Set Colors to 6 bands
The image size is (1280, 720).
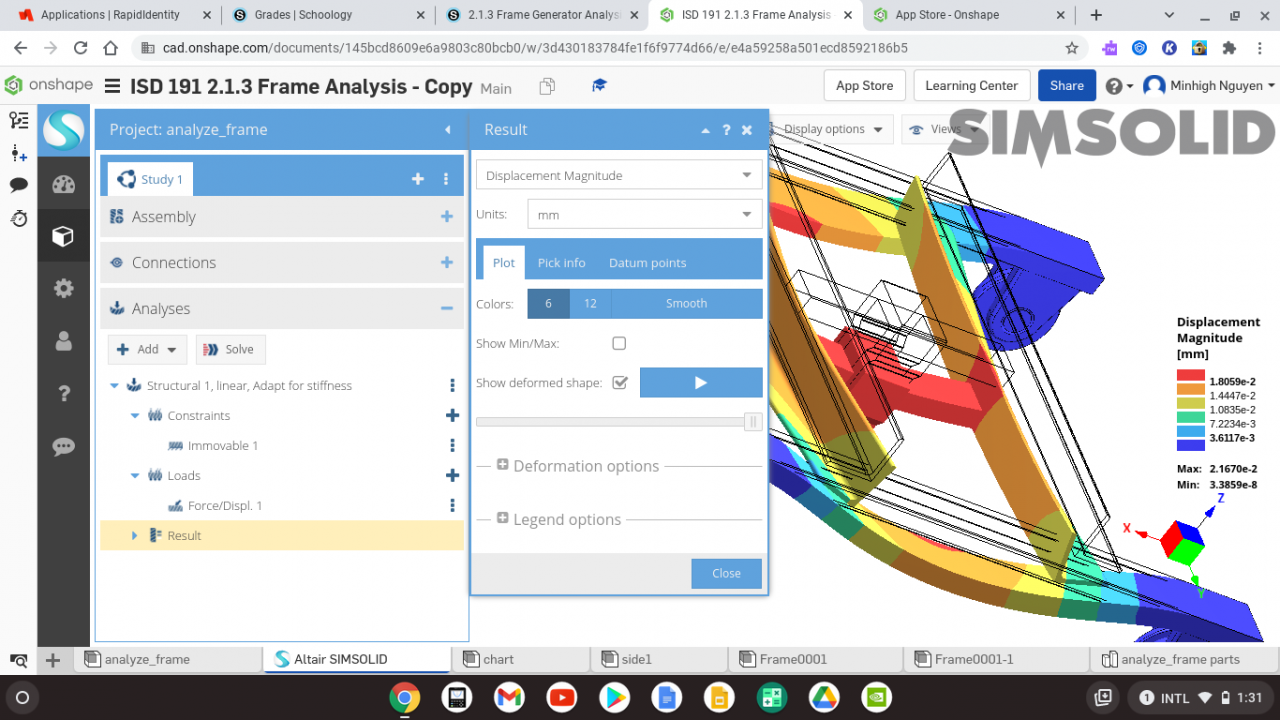click(548, 304)
